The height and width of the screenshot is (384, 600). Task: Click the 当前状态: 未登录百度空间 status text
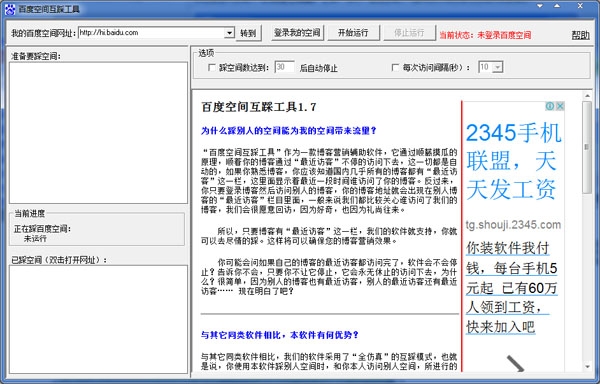tap(485, 35)
